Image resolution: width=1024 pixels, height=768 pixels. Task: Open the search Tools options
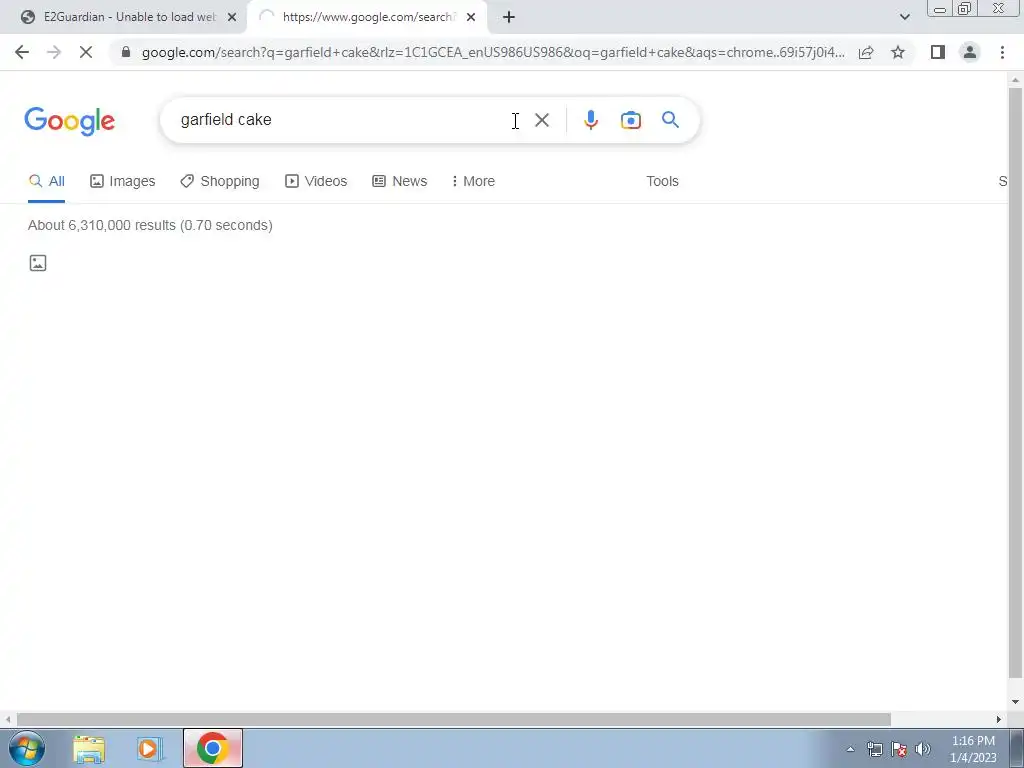tap(662, 182)
